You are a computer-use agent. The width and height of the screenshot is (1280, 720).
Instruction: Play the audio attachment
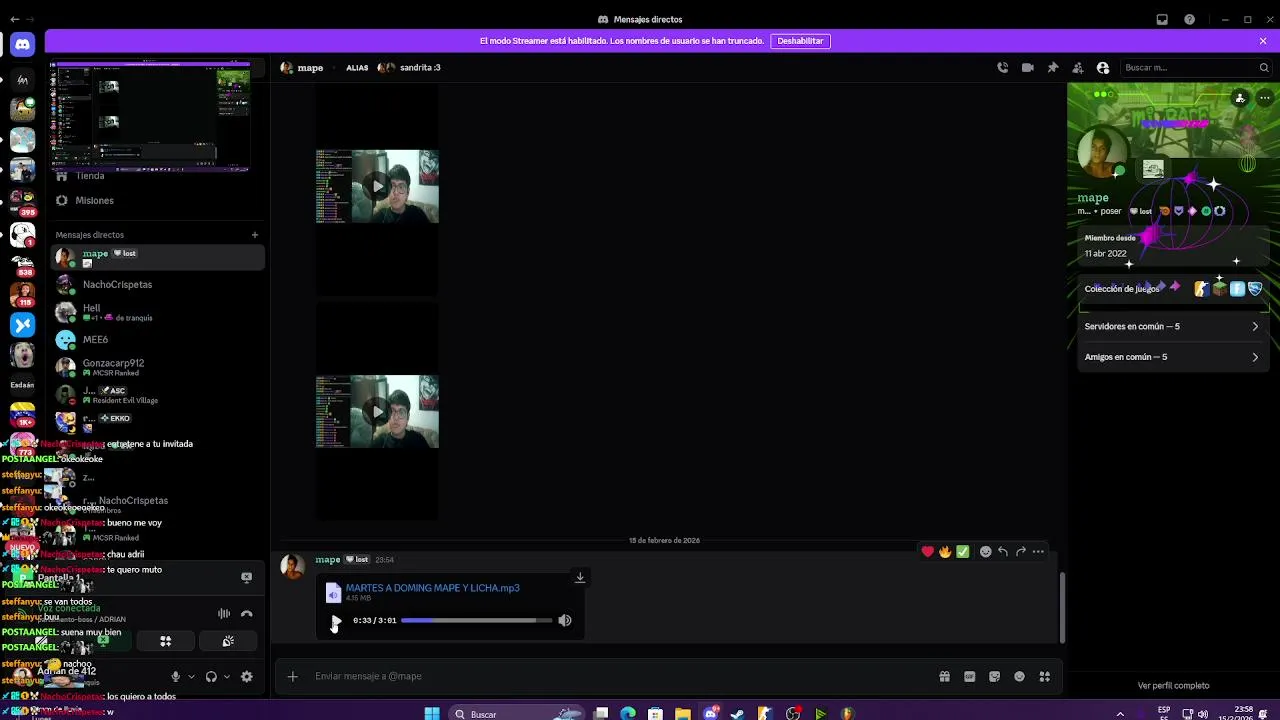click(x=336, y=621)
